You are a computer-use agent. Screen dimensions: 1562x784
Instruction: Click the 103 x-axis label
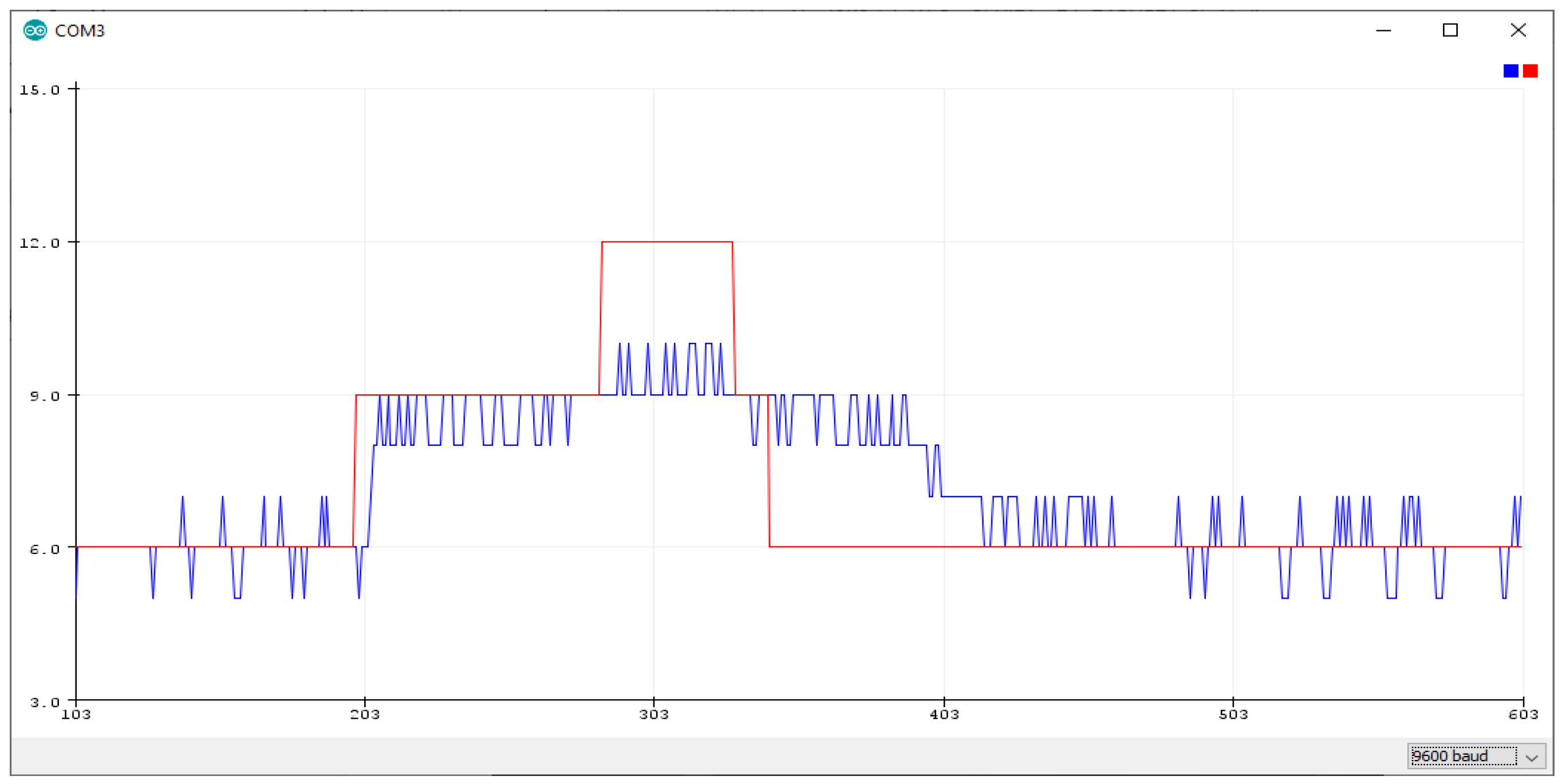point(76,714)
